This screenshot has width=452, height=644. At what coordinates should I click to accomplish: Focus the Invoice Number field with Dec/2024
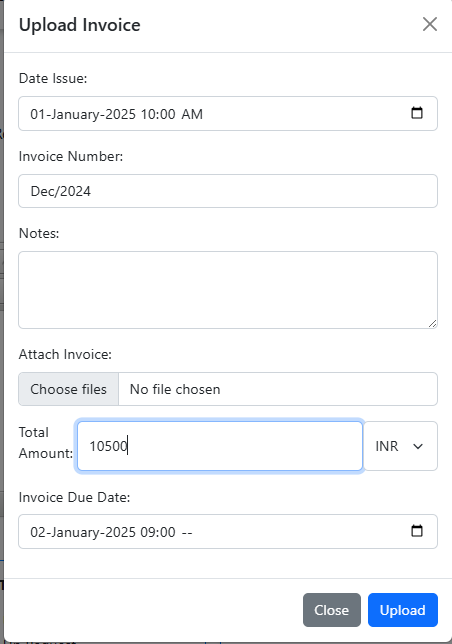[x=228, y=191]
